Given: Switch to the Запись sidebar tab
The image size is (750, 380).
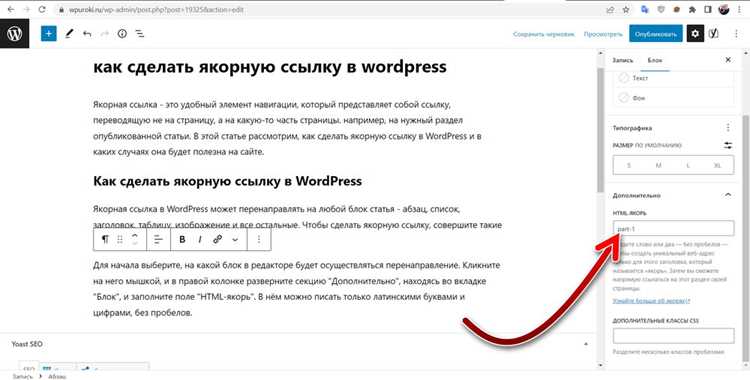Looking at the screenshot, I should point(623,60).
